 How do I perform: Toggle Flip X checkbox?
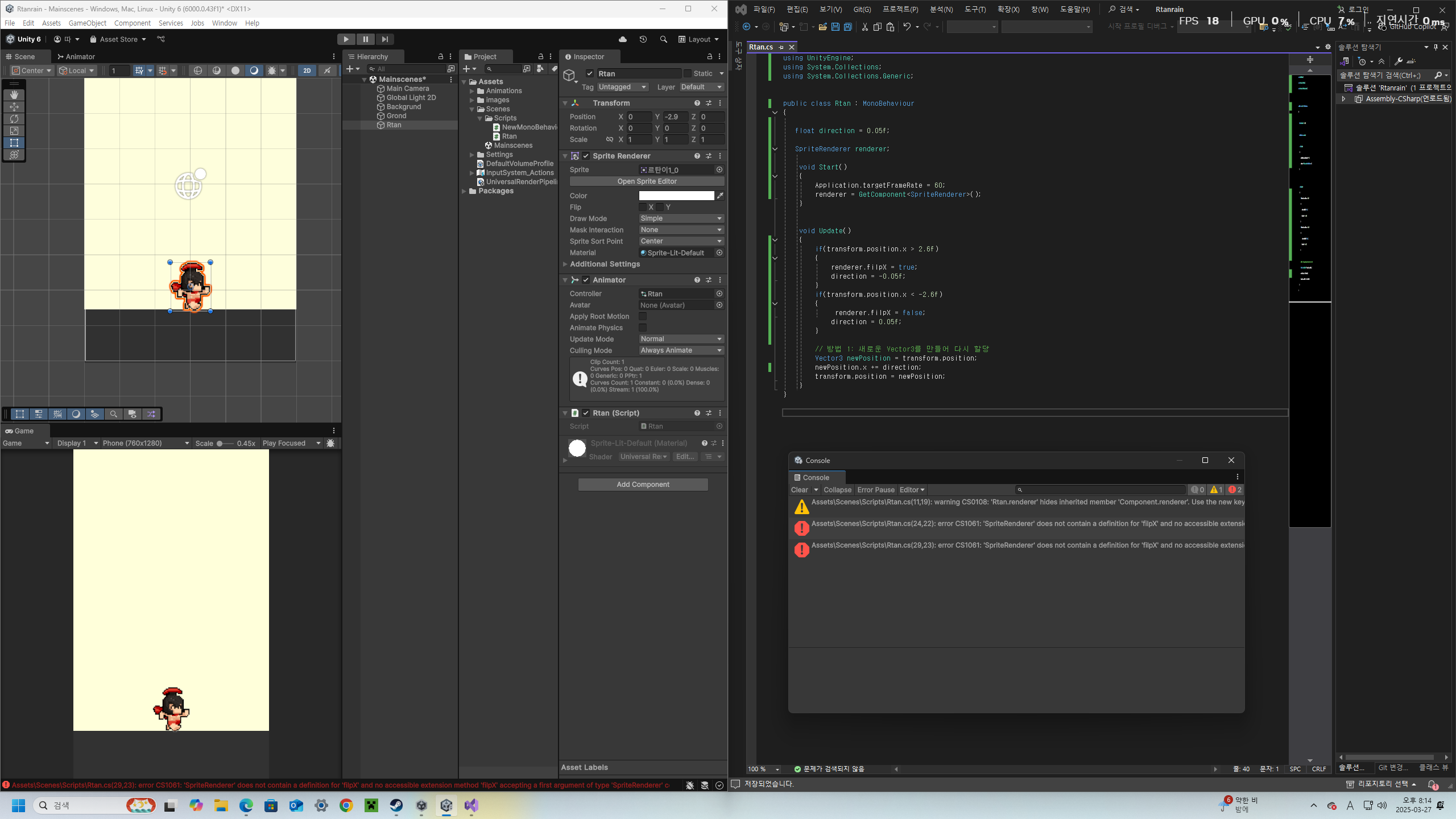point(643,207)
